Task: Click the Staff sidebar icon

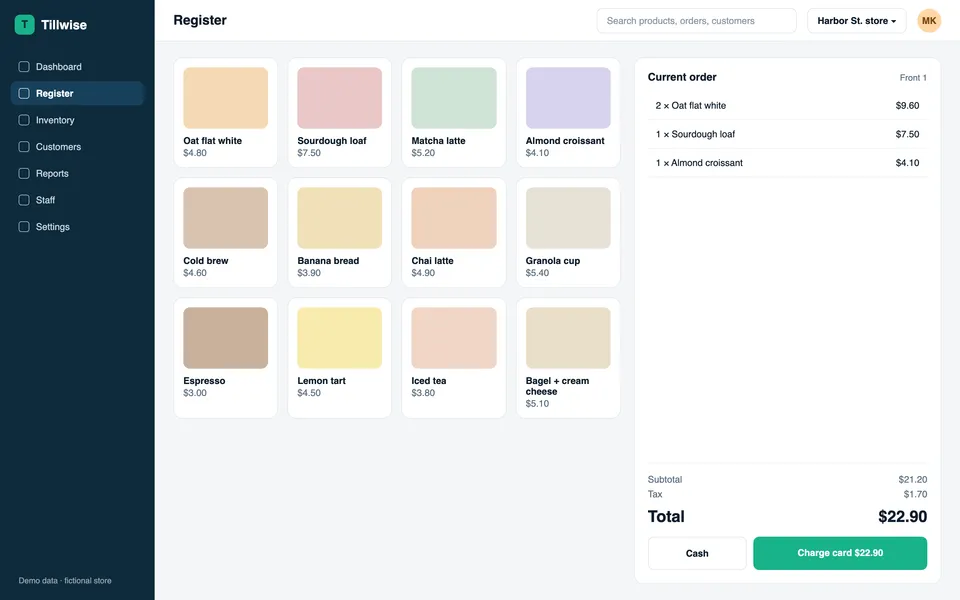Action: coord(24,200)
